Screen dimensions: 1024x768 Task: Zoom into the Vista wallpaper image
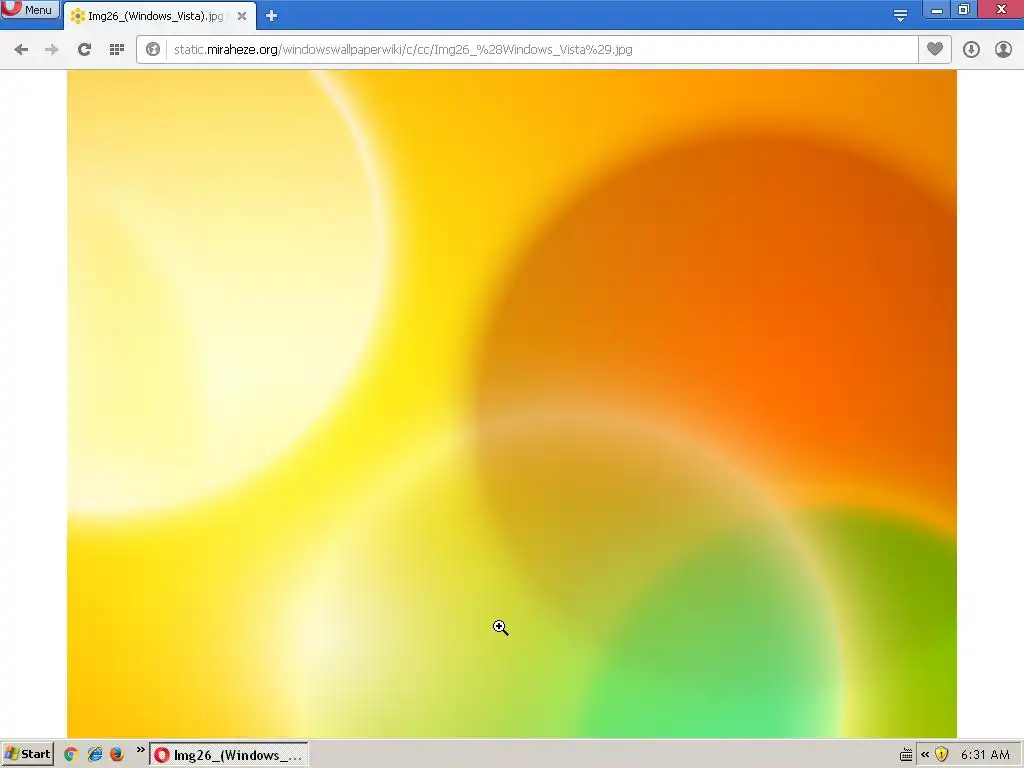point(512,404)
